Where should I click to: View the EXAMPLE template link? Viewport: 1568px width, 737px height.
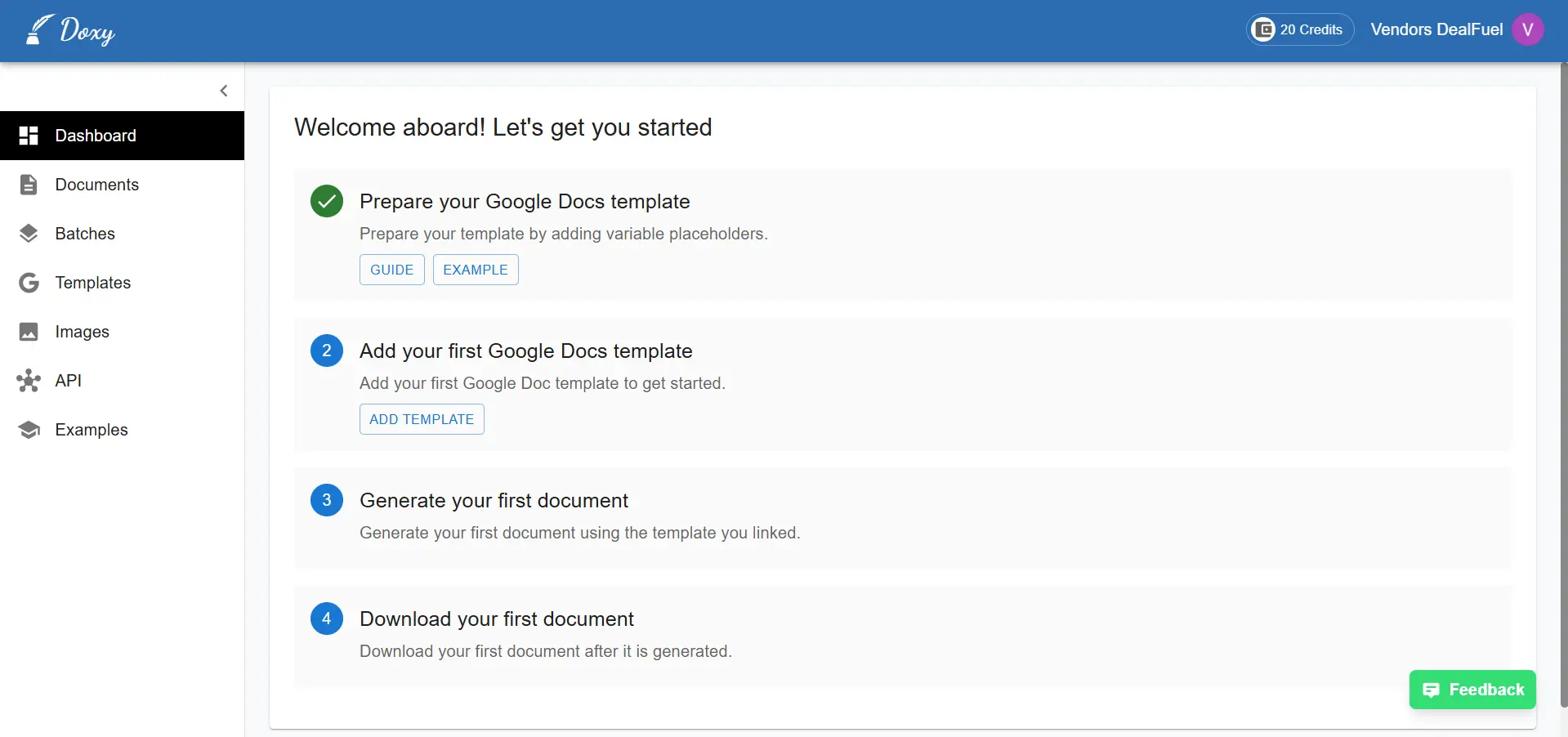coord(475,270)
